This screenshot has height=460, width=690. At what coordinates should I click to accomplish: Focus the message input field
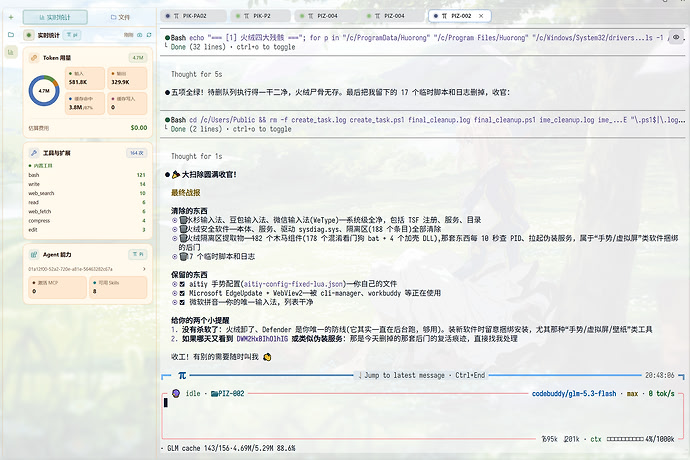pos(422,415)
